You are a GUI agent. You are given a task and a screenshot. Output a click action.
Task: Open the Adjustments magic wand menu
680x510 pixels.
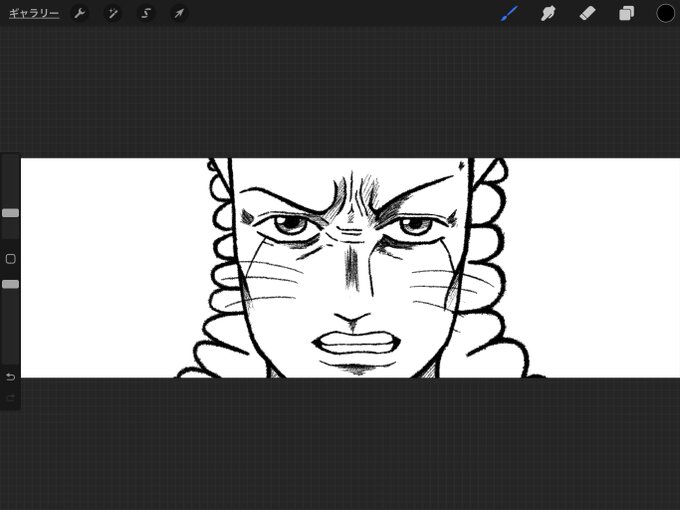[x=113, y=13]
